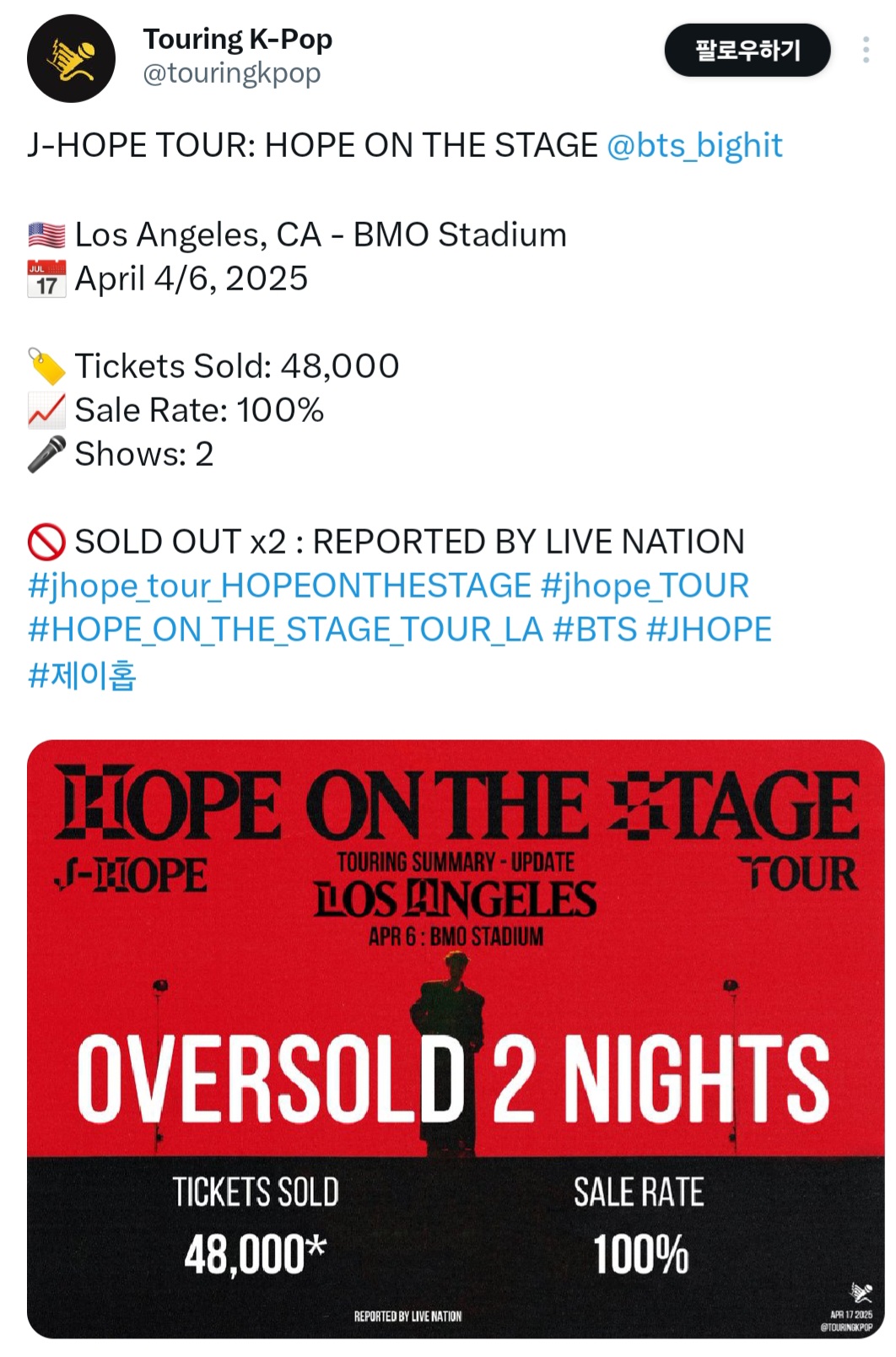Image resolution: width=896 pixels, height=1357 pixels.
Task: Open the #jhope_TOUR hashtag
Action: pyautogui.click(x=645, y=586)
